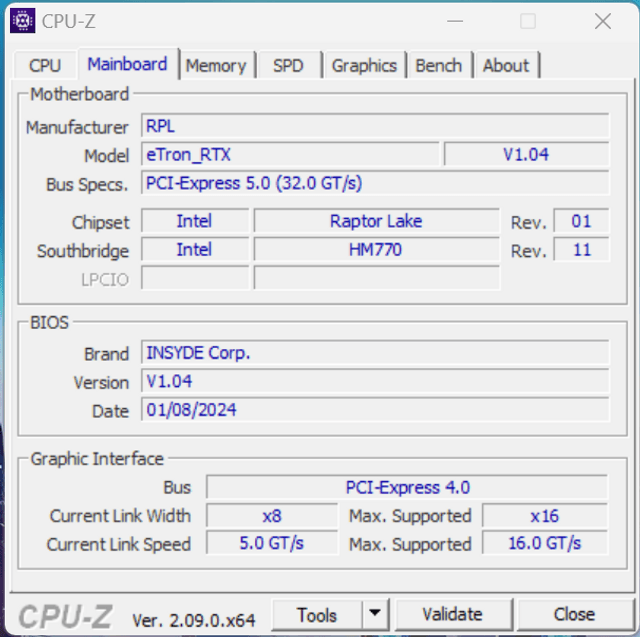This screenshot has width=640, height=637.
Task: Click the Chipset vendor Intel field
Action: [x=195, y=221]
